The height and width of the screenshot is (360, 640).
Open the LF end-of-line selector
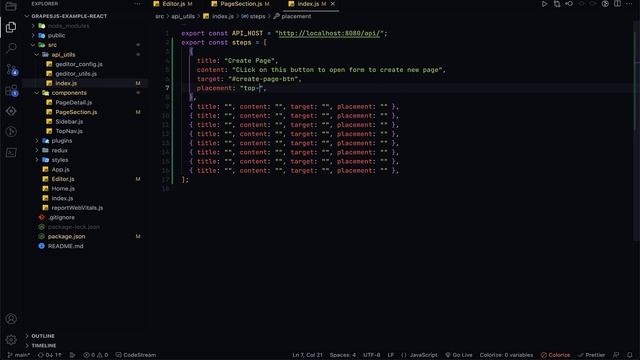coord(391,355)
